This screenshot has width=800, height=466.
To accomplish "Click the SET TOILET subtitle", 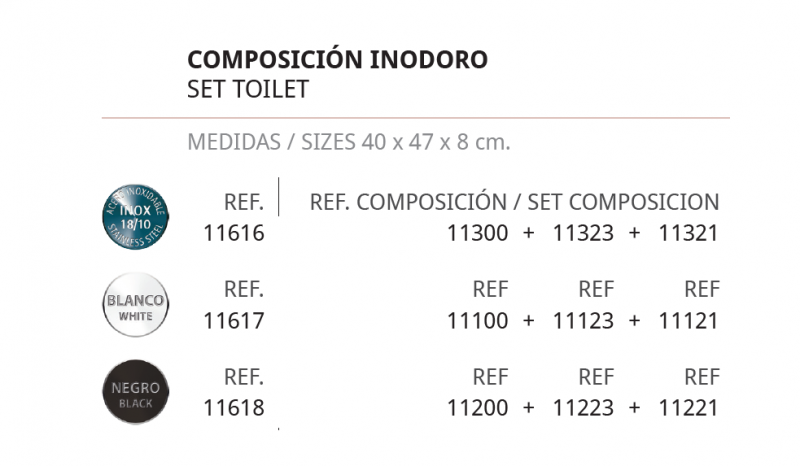I will (248, 89).
